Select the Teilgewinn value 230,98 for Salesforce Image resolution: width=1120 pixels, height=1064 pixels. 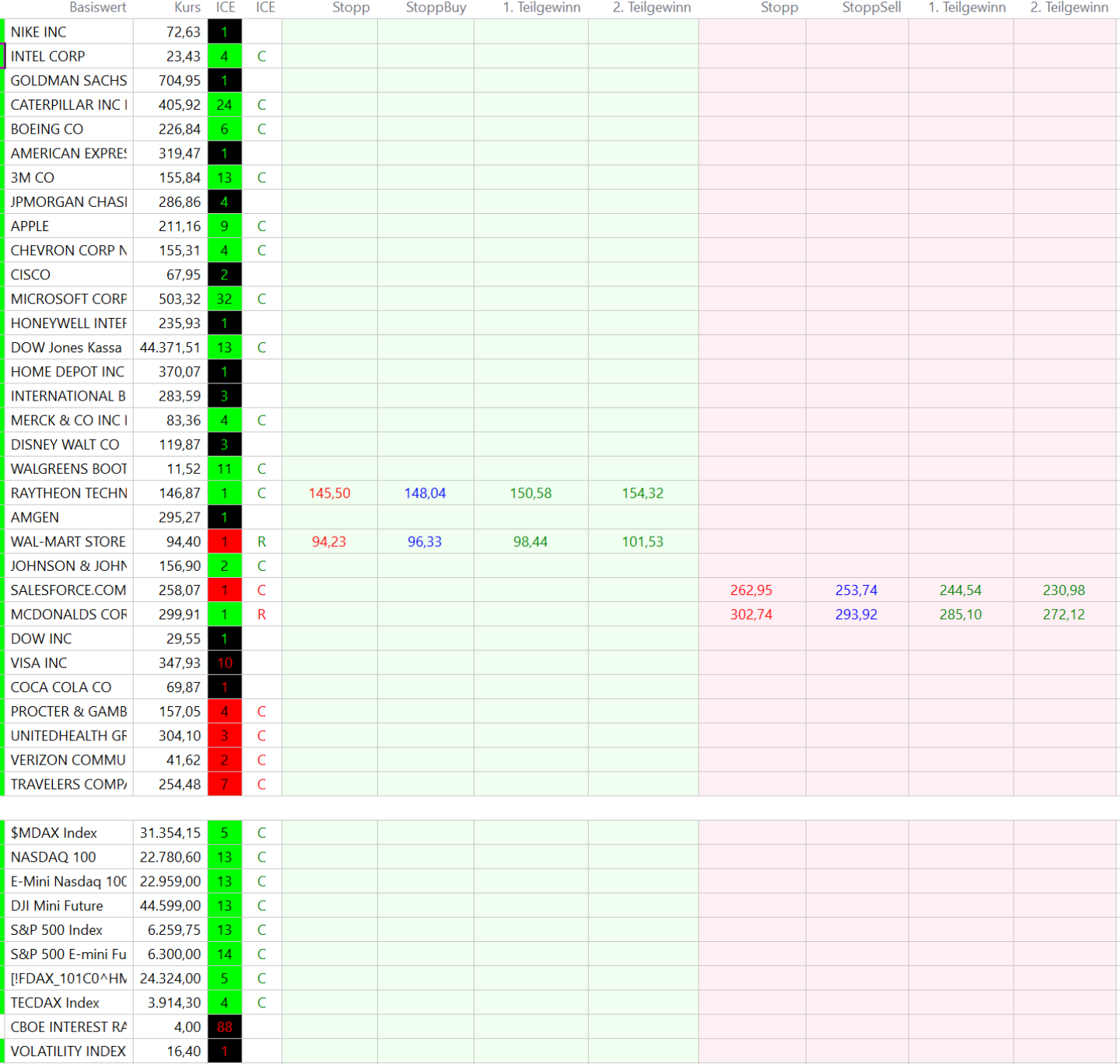click(1064, 590)
